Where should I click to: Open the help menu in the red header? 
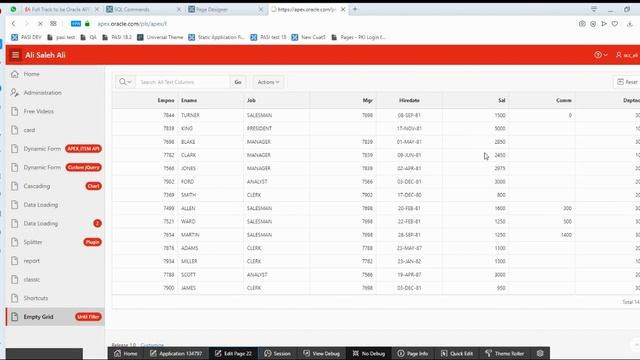600,55
